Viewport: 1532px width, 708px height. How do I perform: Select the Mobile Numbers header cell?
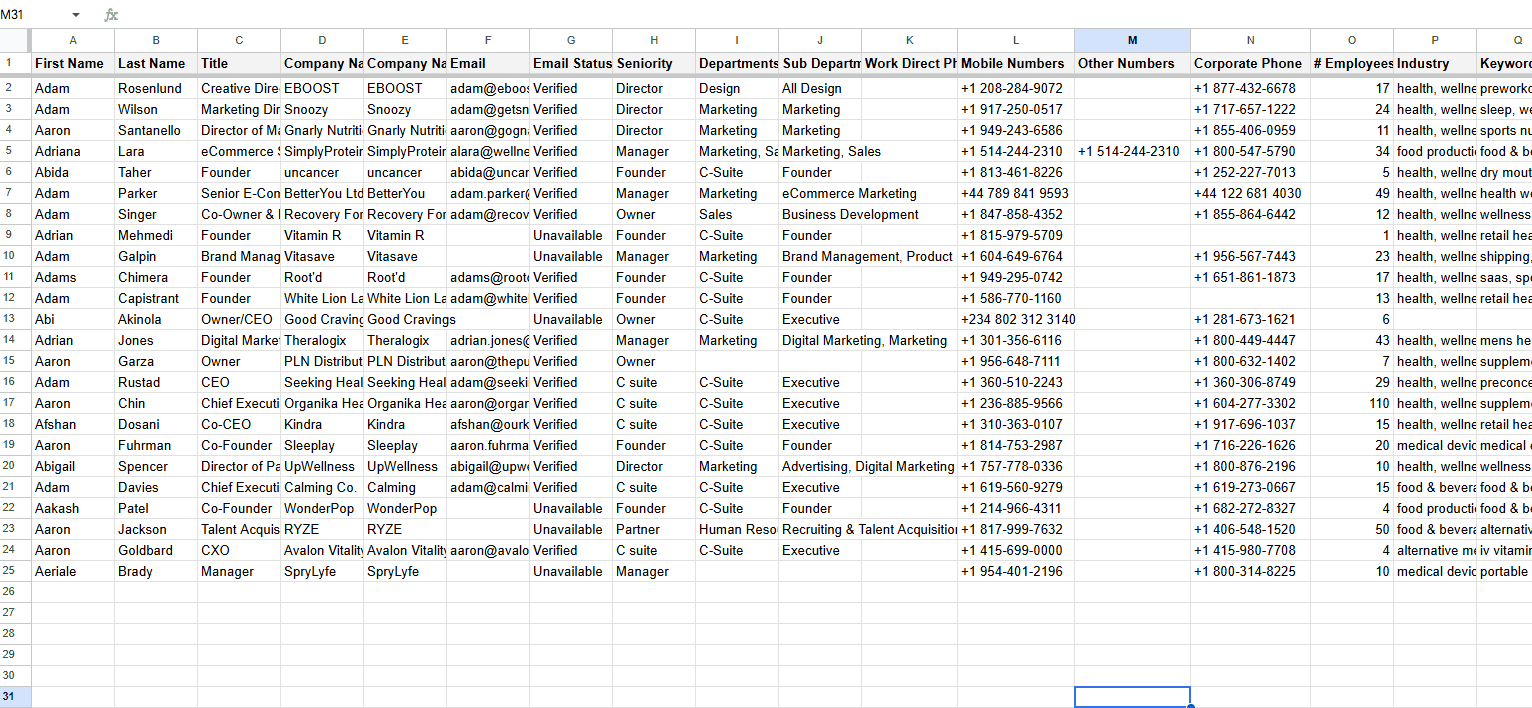click(x=1016, y=63)
